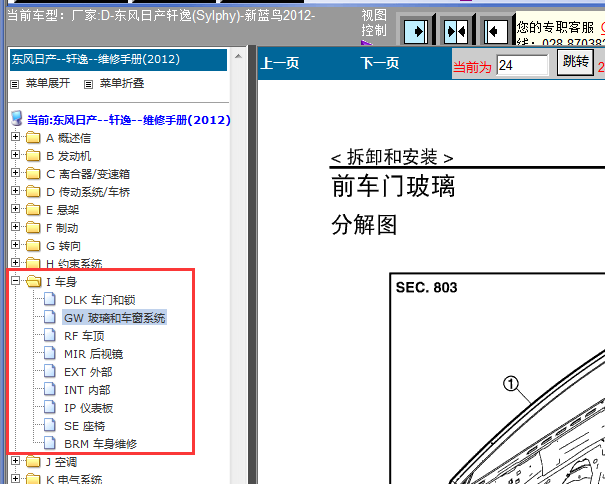
Task: Open BRM 车身维修 chapter
Action: tap(100, 444)
